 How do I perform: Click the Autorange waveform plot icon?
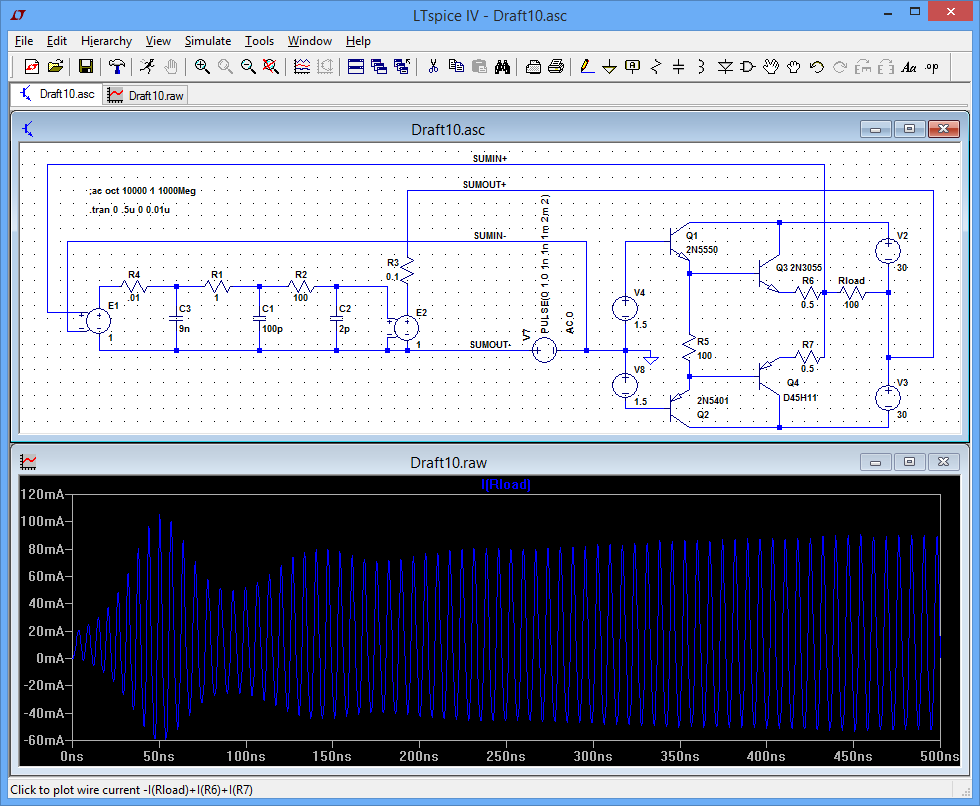tap(302, 66)
